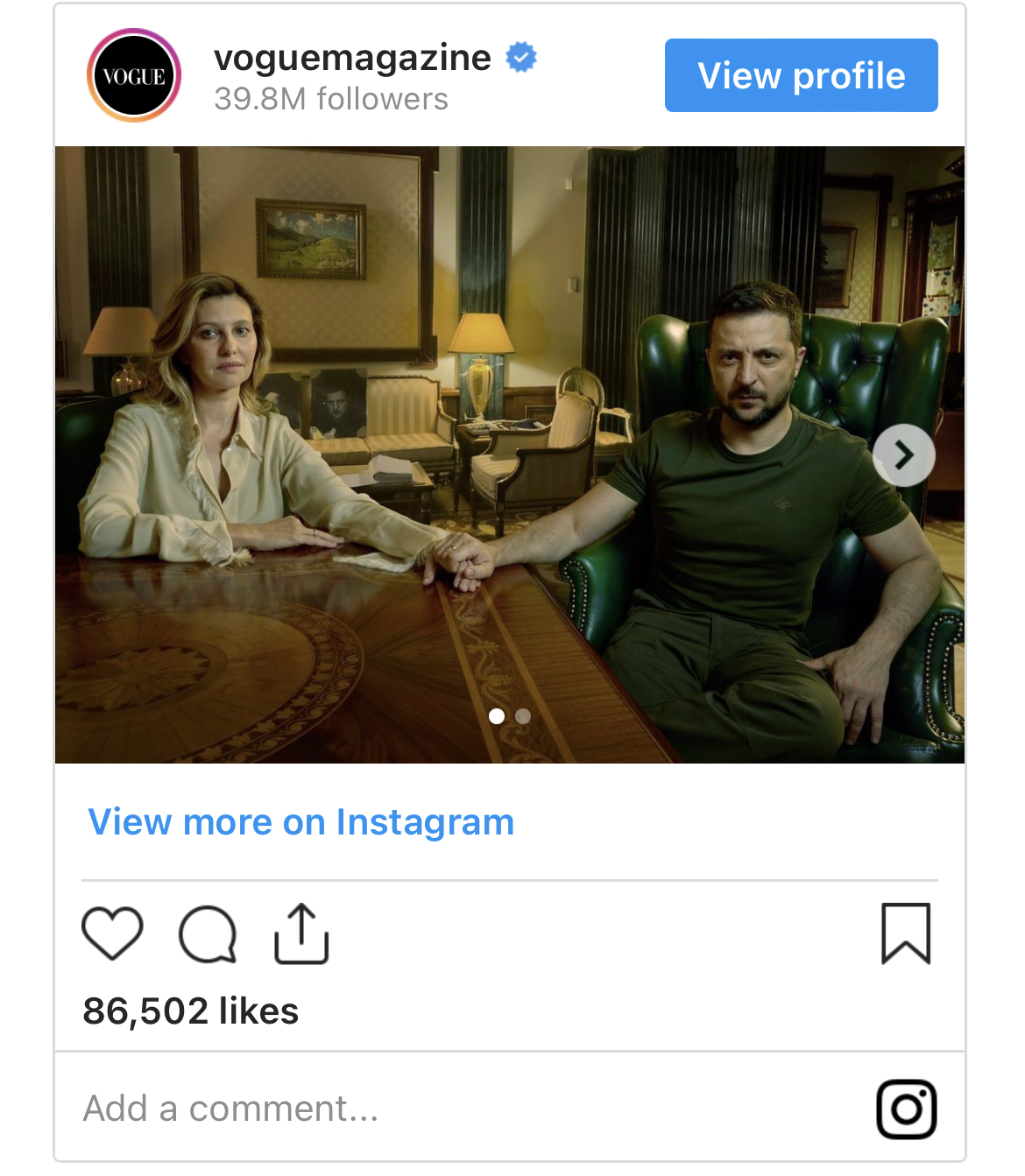This screenshot has height=1176, width=1025.
Task: Select the second carousel dot indicator
Action: [x=523, y=716]
